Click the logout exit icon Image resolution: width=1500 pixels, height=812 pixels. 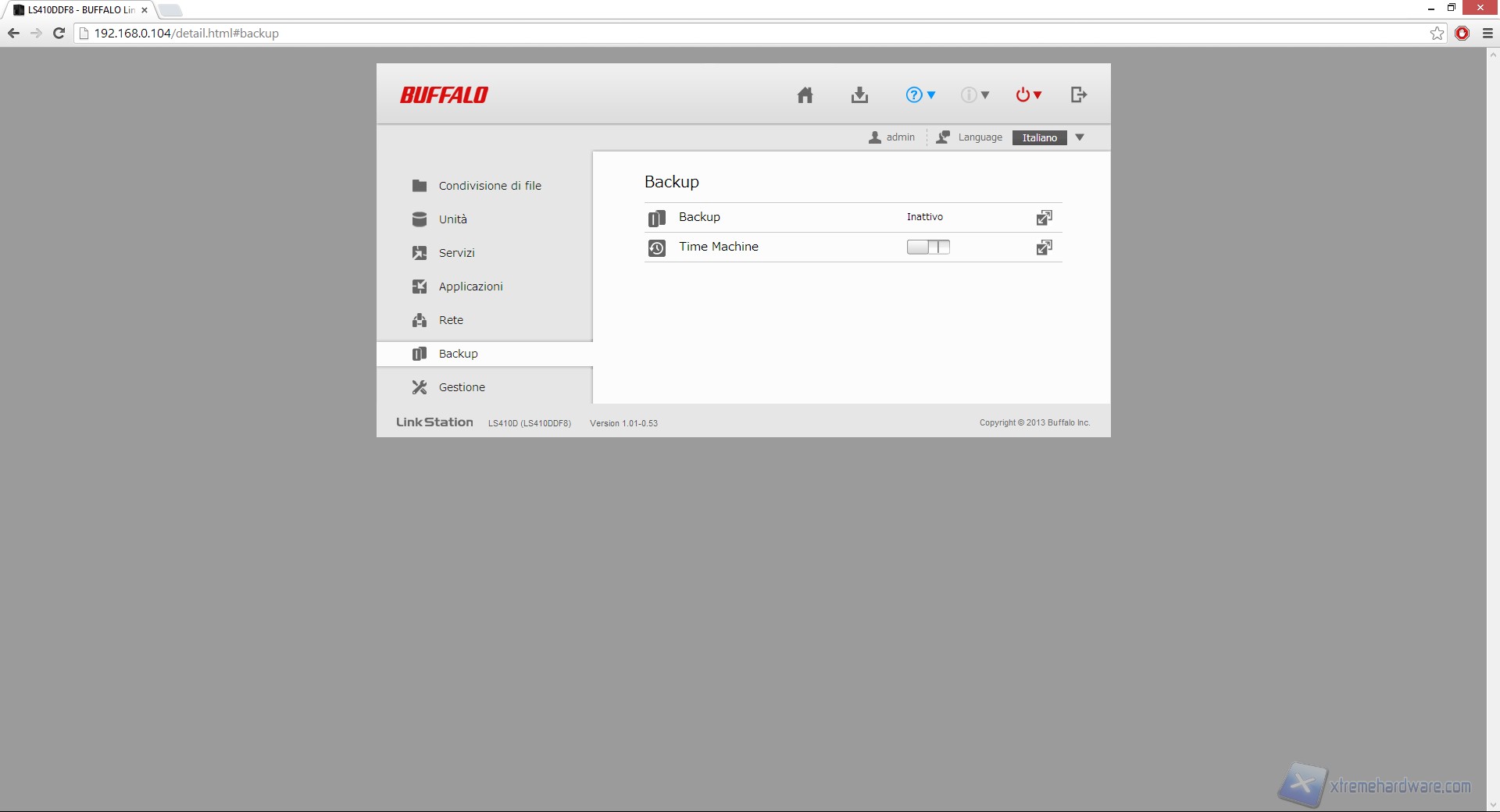click(x=1078, y=95)
